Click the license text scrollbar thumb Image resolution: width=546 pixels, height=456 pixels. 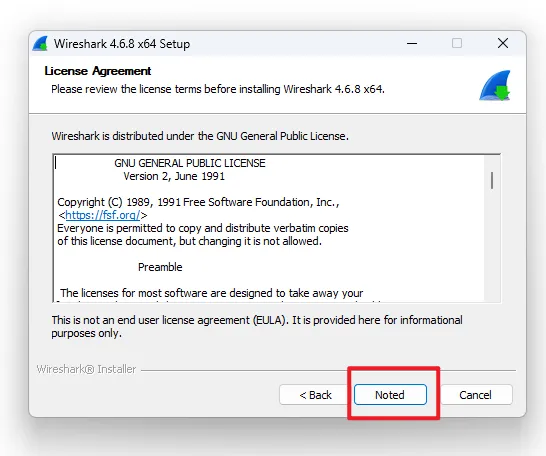click(x=492, y=180)
